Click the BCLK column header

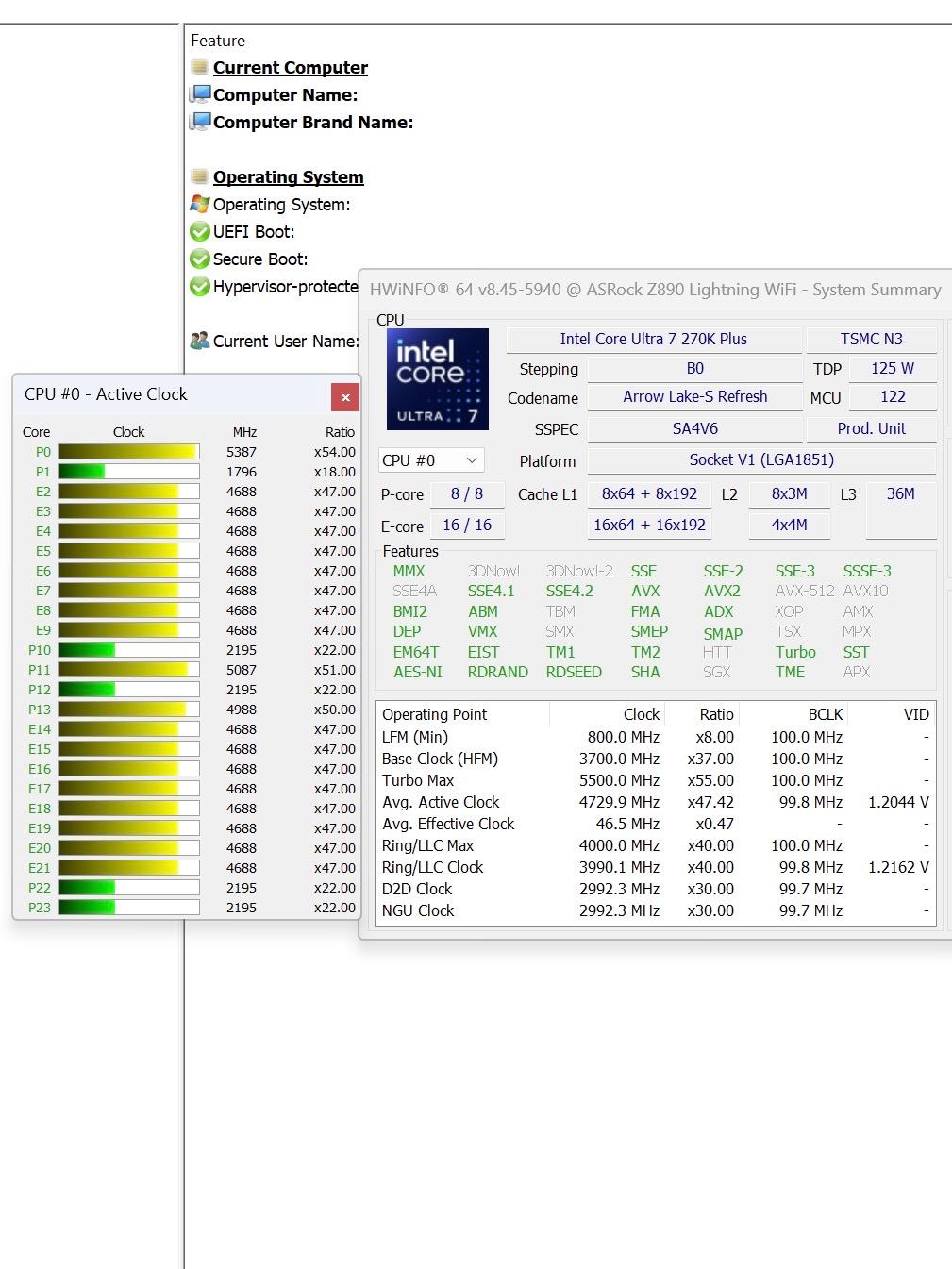click(x=826, y=714)
